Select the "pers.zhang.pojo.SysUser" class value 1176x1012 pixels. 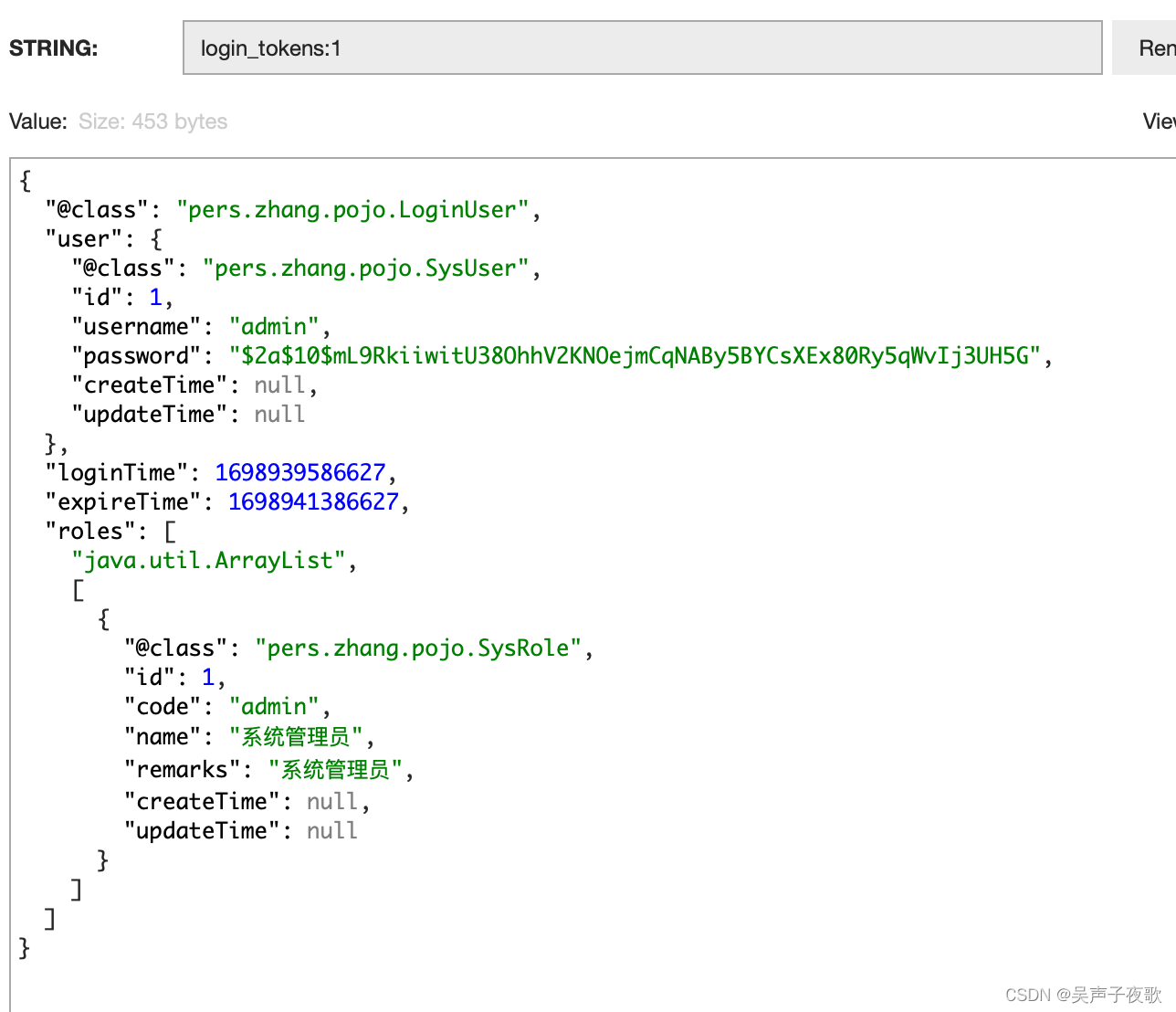pos(365,269)
